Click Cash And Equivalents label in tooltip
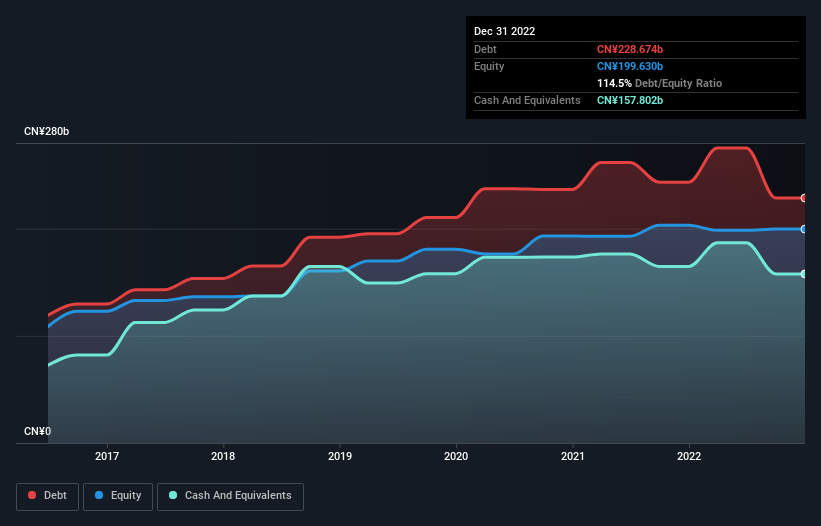The width and height of the screenshot is (821, 526). point(527,100)
